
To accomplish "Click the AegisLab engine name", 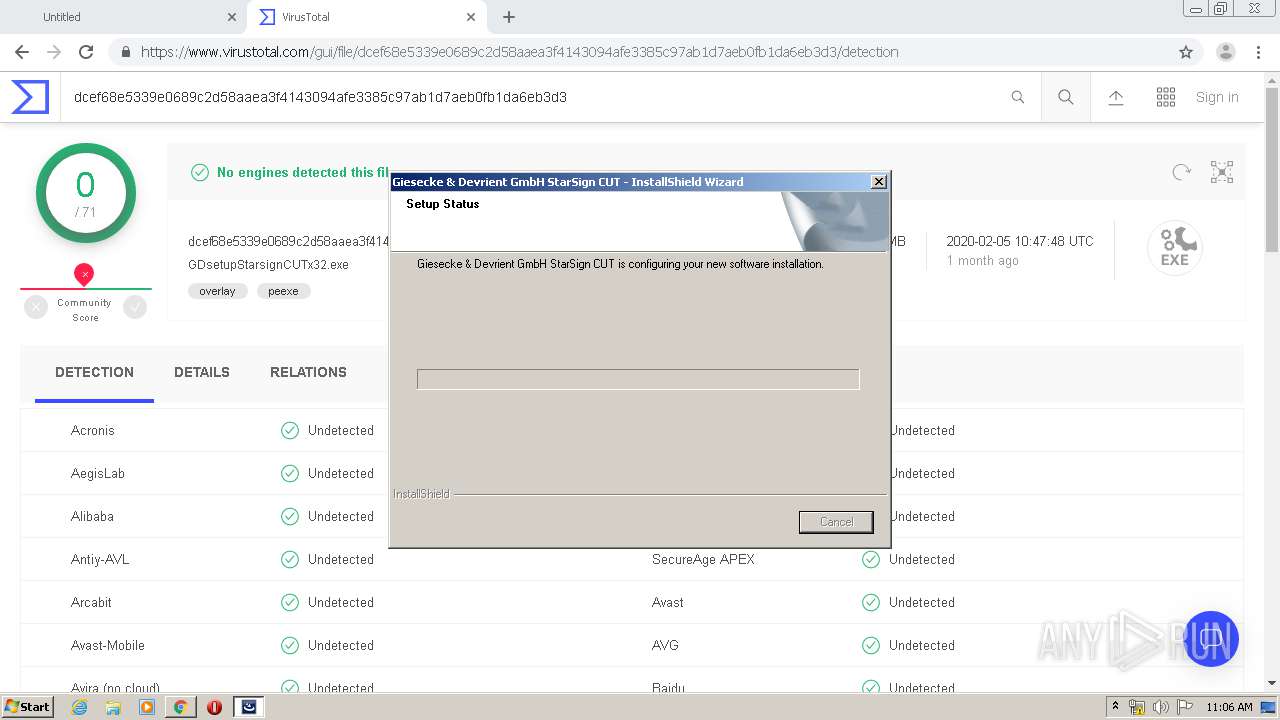I will pos(98,473).
